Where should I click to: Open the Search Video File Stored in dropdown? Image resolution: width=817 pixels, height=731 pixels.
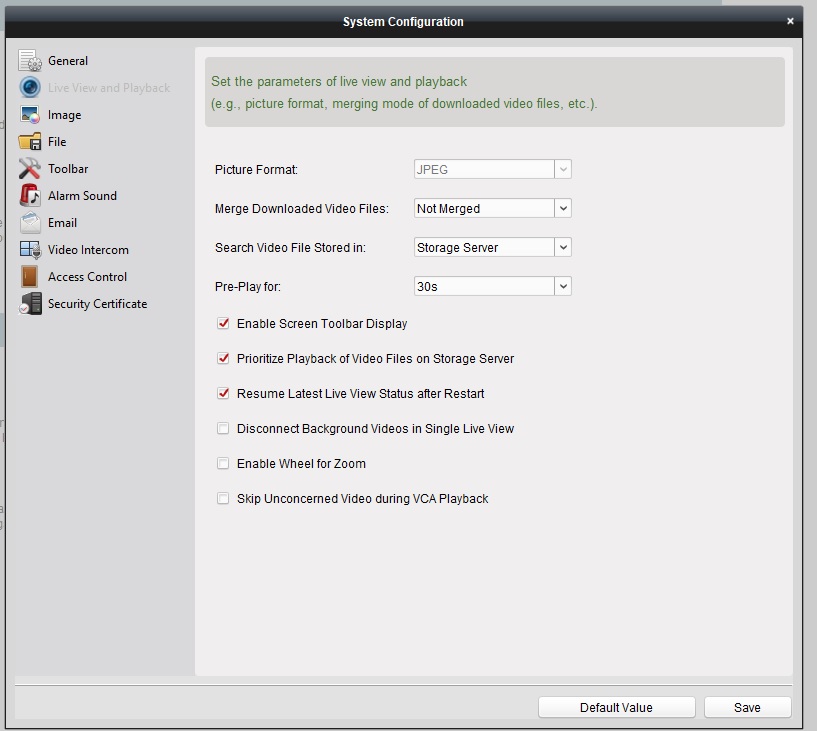click(563, 247)
